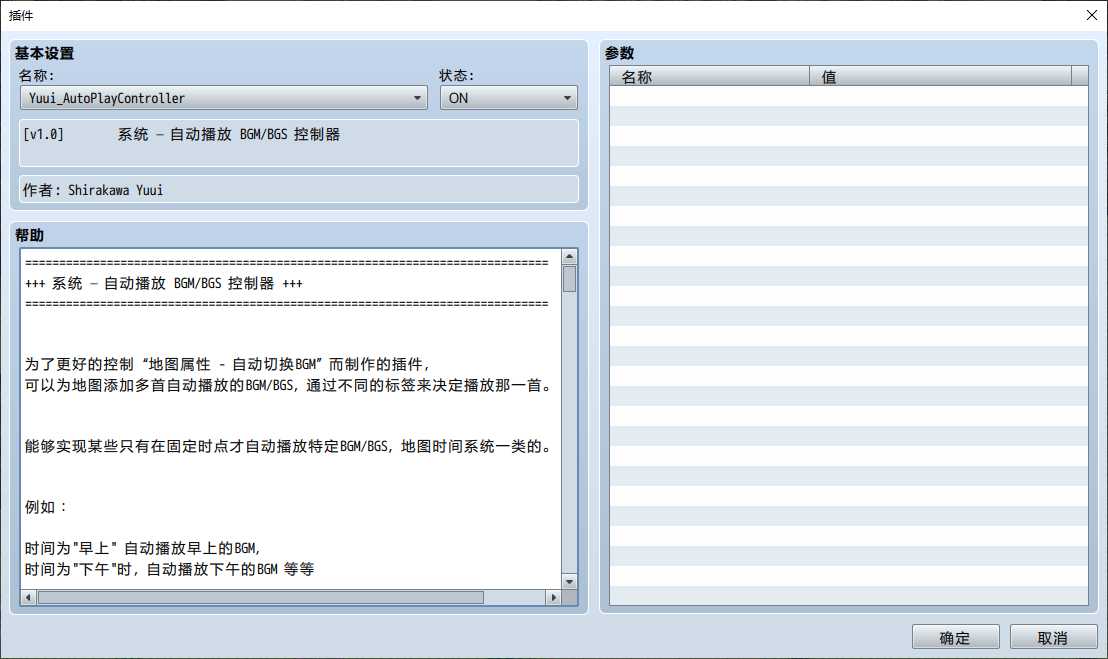Image resolution: width=1108 pixels, height=659 pixels.
Task: Click the help line starting 可以为地图添加多首
Action: pos(289,386)
